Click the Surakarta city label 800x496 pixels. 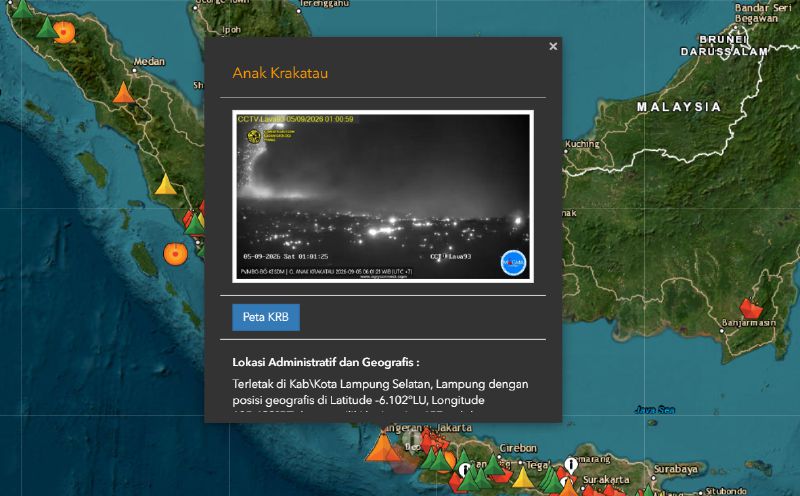pos(606,480)
